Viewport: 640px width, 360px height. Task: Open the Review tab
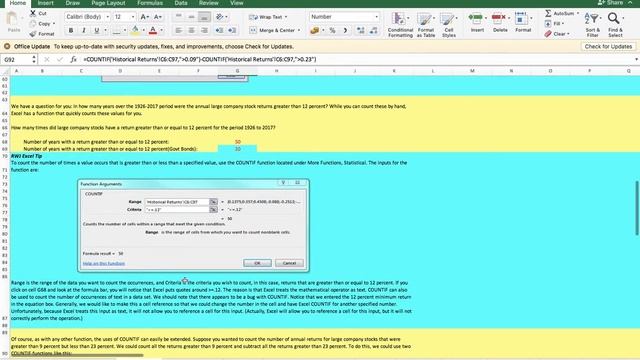tap(209, 3)
